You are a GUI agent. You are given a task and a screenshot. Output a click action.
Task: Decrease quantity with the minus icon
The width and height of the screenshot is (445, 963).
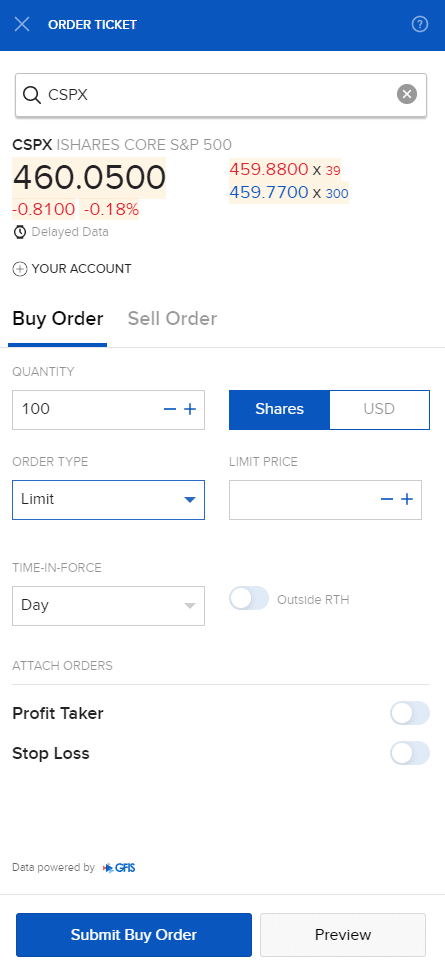(170, 409)
